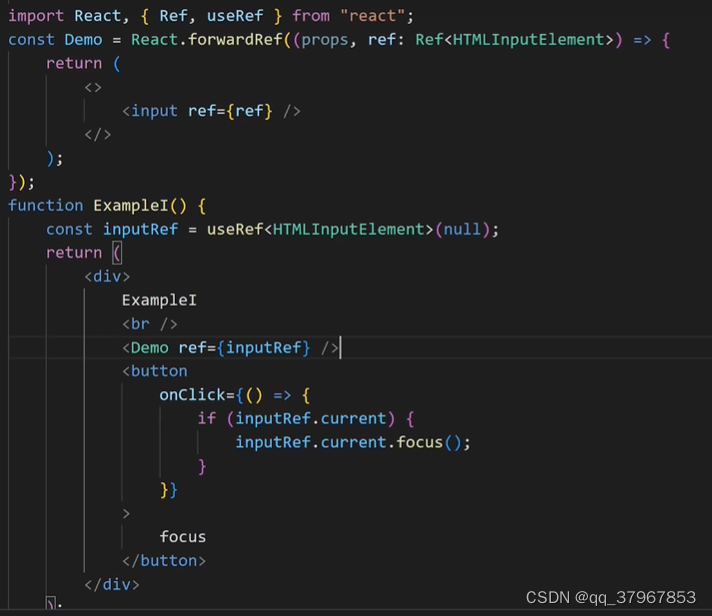Image resolution: width=712 pixels, height=616 pixels.
Task: Click the ExampleI text inside div
Action: 159,300
